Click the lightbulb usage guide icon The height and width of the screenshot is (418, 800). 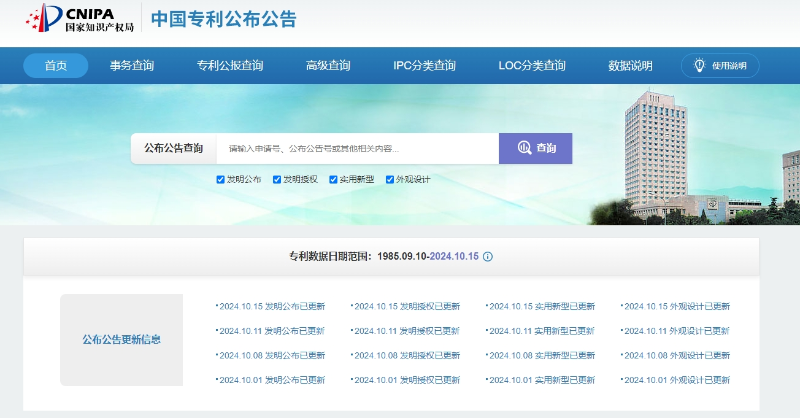coord(698,66)
